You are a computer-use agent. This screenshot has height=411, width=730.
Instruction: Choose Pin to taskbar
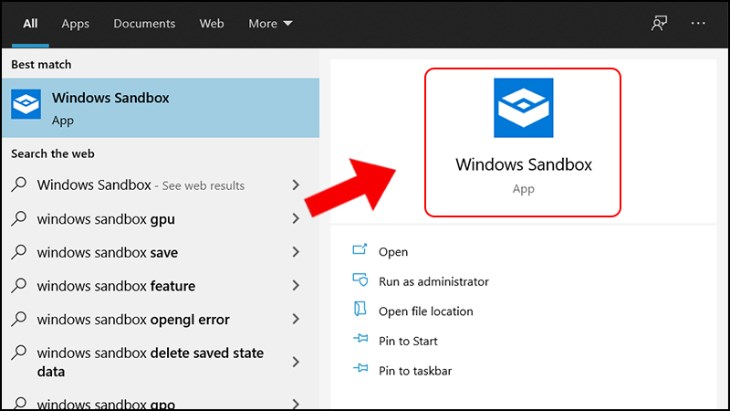coord(415,371)
